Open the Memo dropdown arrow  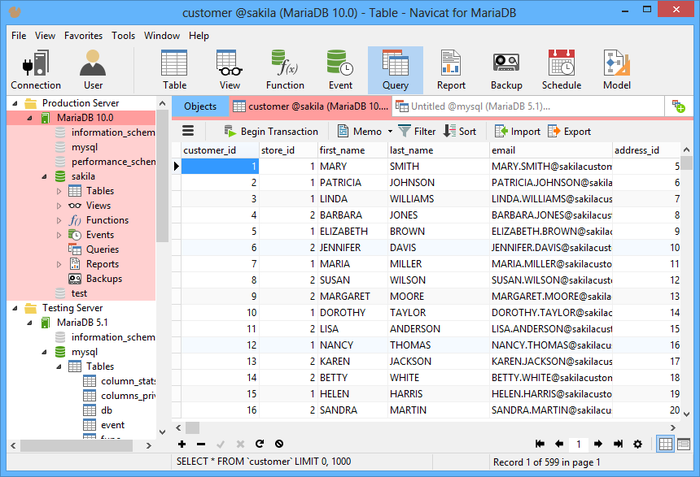(390, 131)
